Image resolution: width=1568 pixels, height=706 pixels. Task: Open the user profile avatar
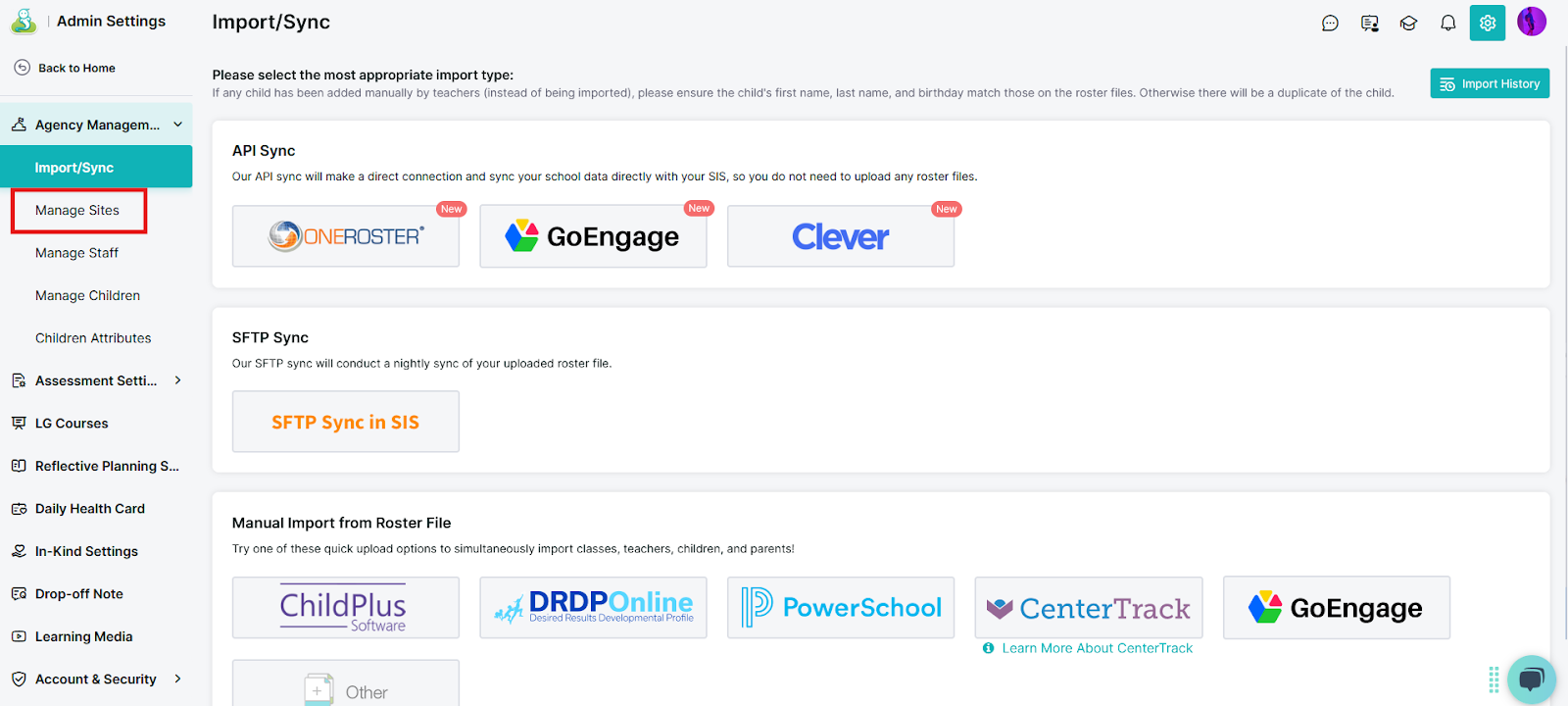point(1532,22)
